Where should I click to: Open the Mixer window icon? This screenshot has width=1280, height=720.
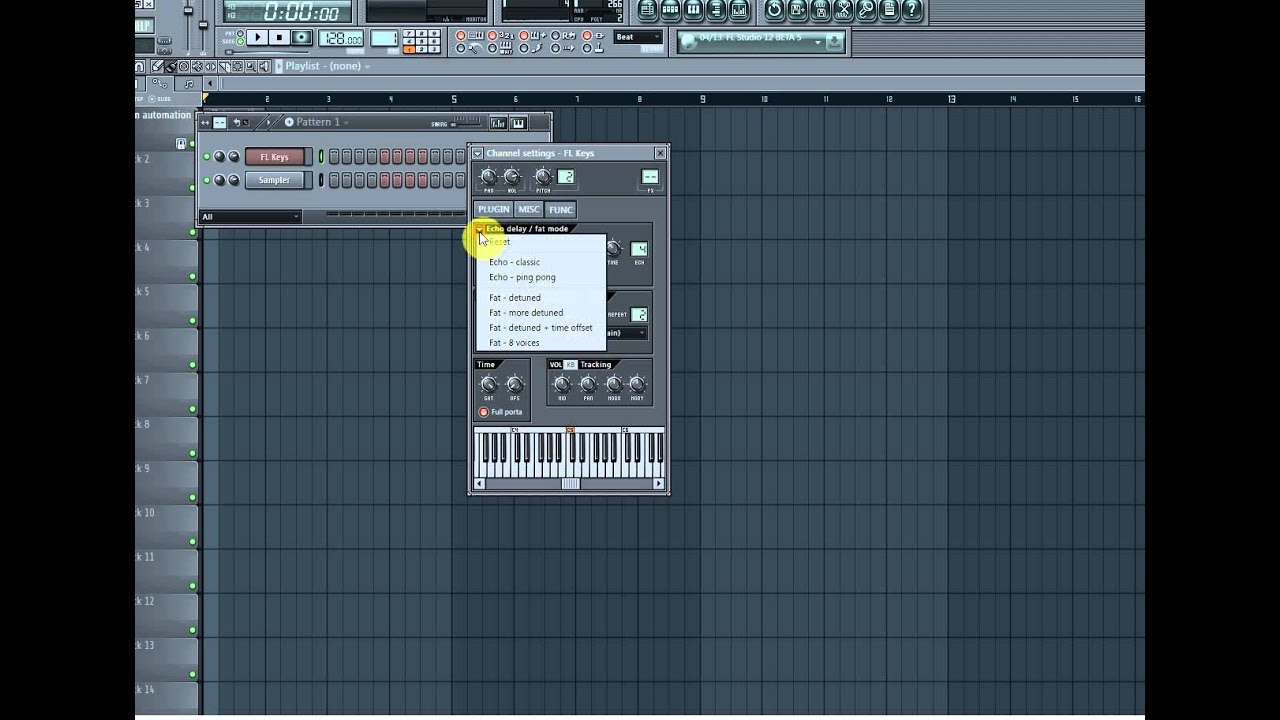[x=739, y=10]
